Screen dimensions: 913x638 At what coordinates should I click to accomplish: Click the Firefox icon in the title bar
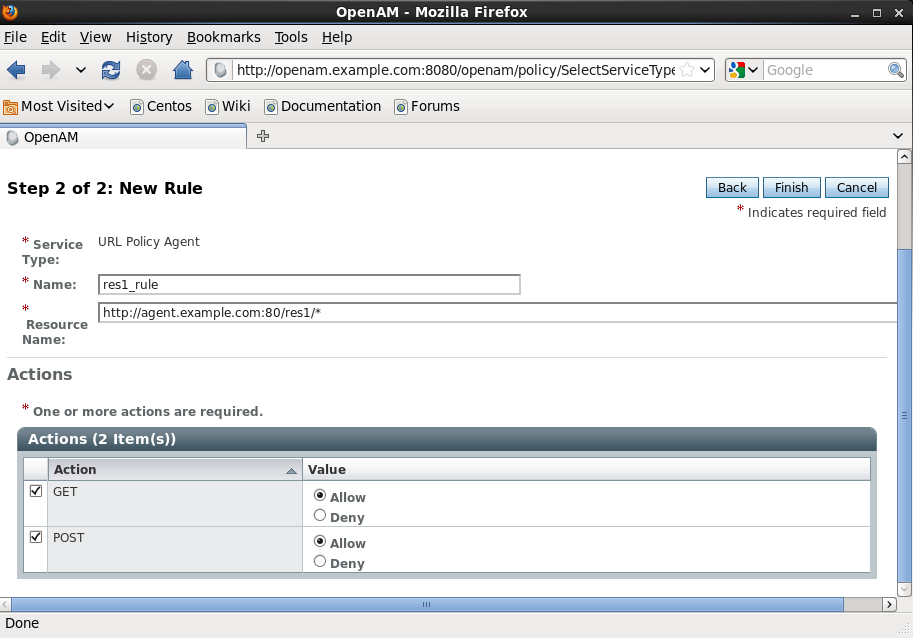point(10,12)
